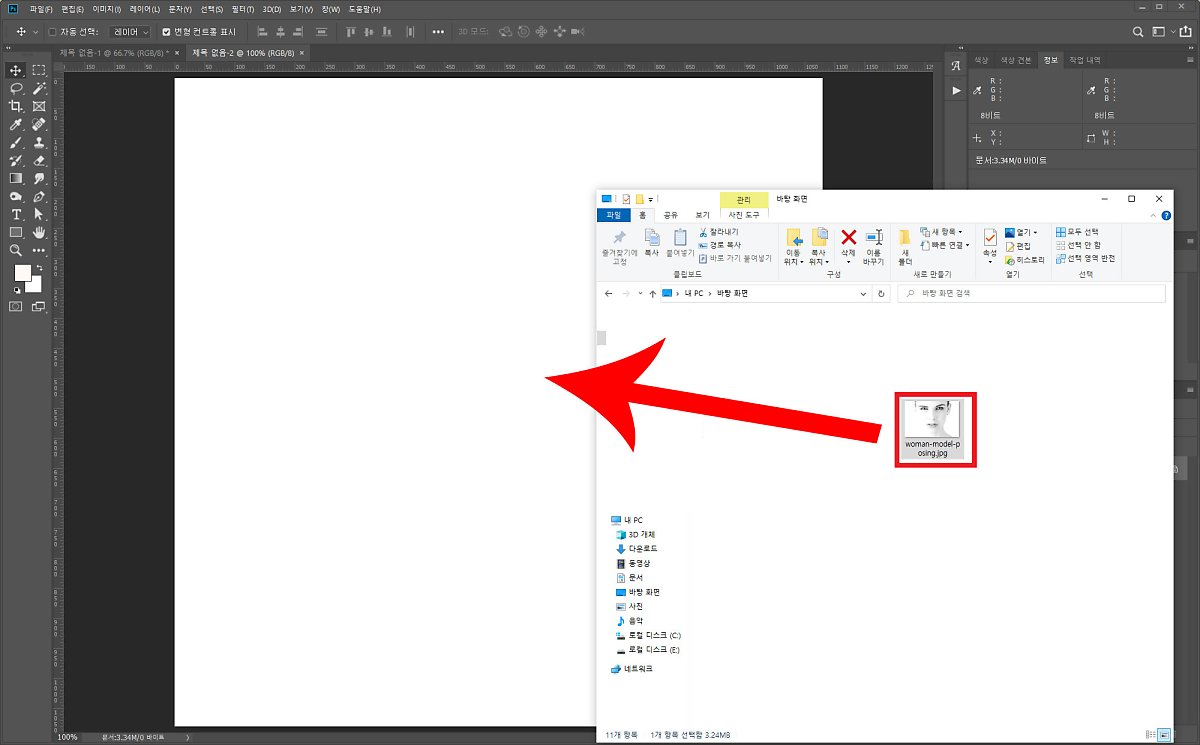Open the 필터(T) menu
Image resolution: width=1200 pixels, height=745 pixels.
[242, 9]
